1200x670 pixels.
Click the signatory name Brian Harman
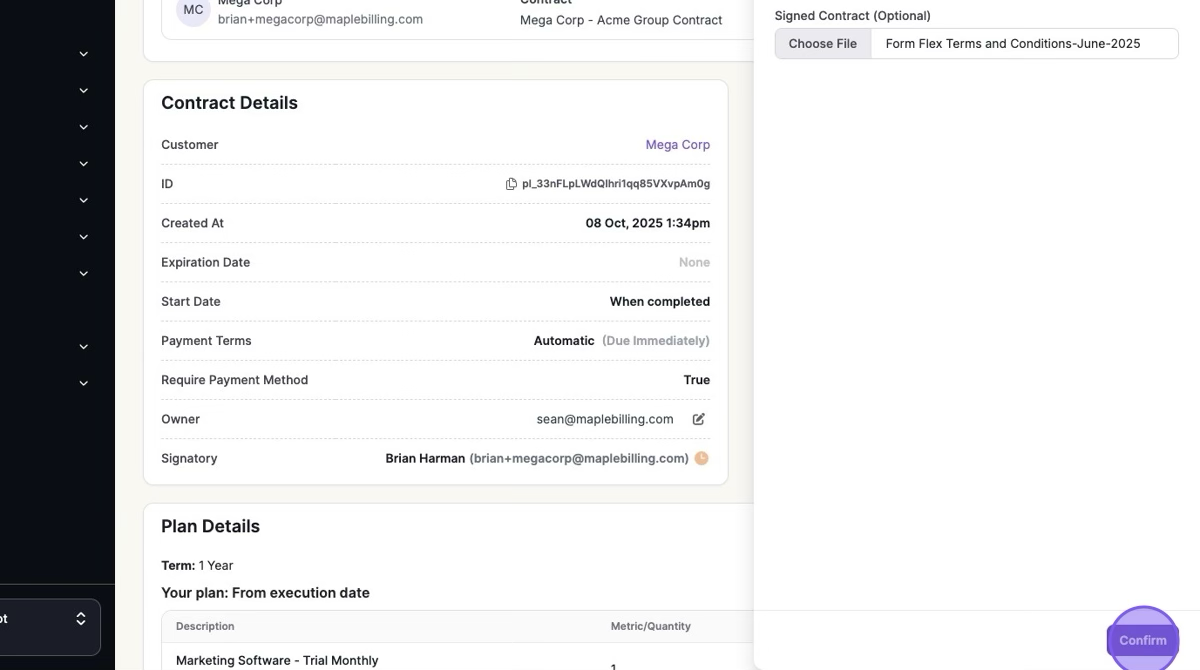(425, 458)
